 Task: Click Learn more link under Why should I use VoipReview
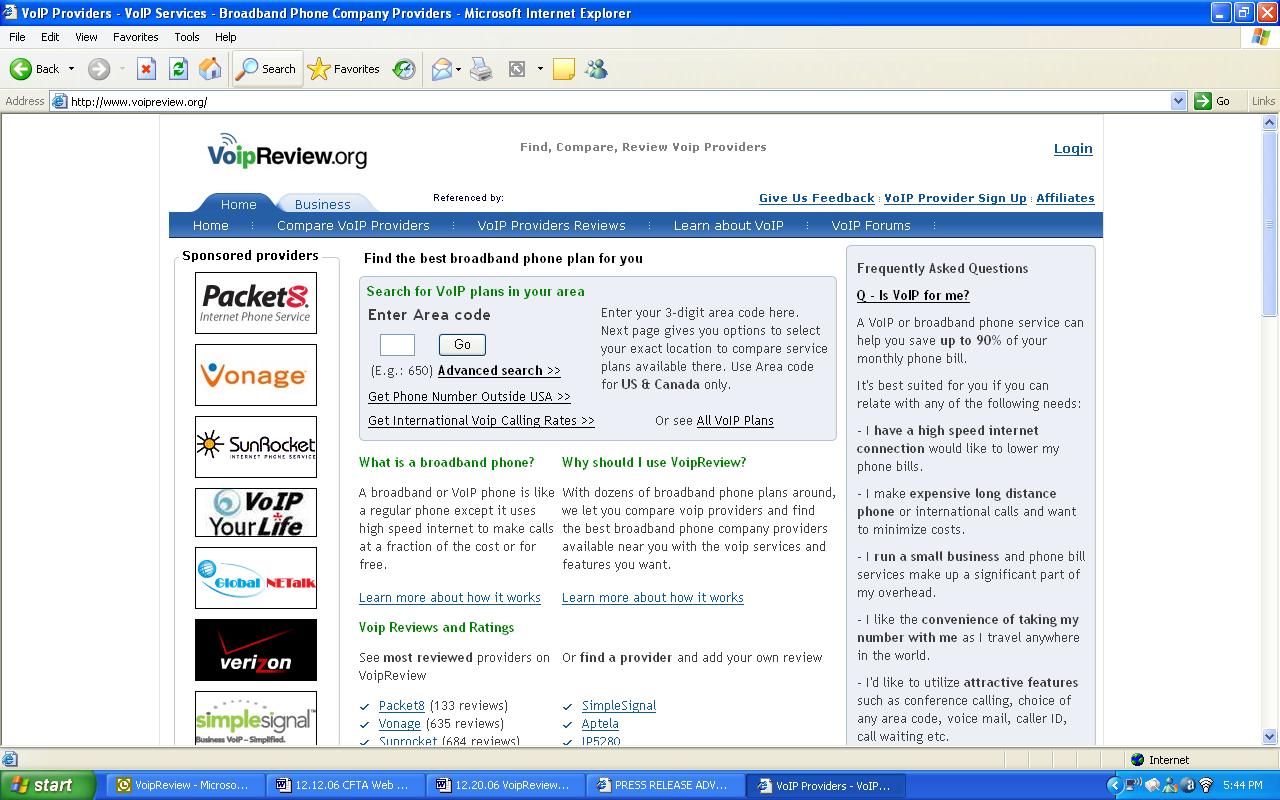tap(653, 598)
